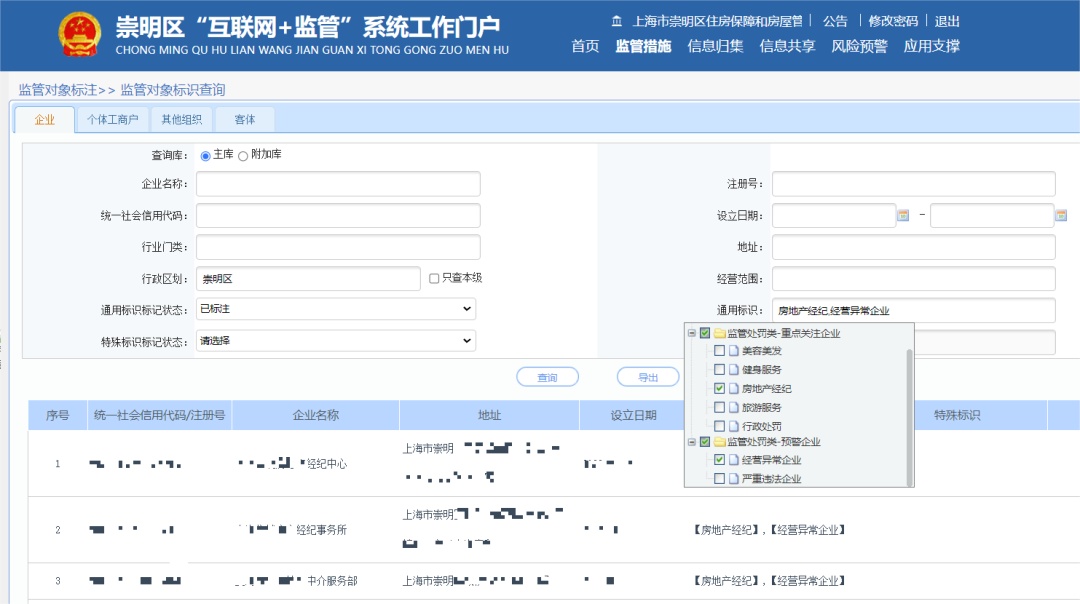Open the start date calendar picker
Viewport: 1080px width, 604px height.
click(903, 215)
